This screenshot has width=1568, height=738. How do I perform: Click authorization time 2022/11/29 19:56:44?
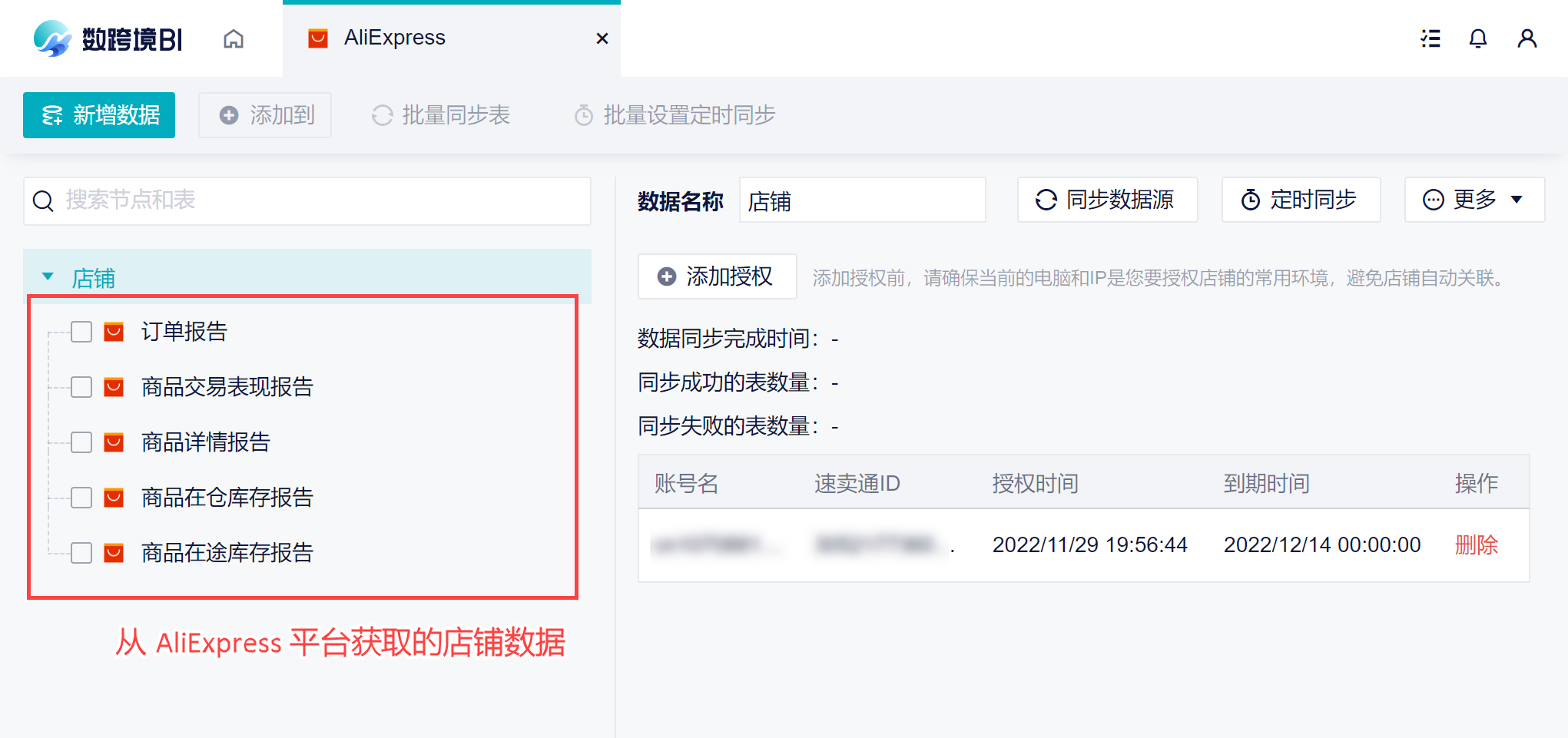[1090, 545]
